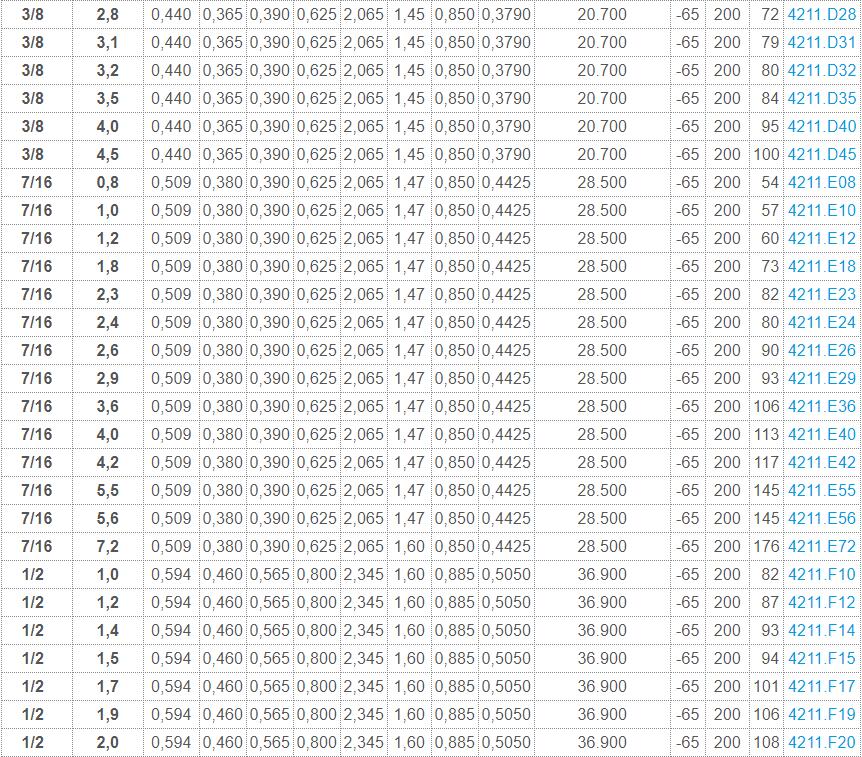Click the 7,2 value in the 7/16 rows

pyautogui.click(x=107, y=547)
